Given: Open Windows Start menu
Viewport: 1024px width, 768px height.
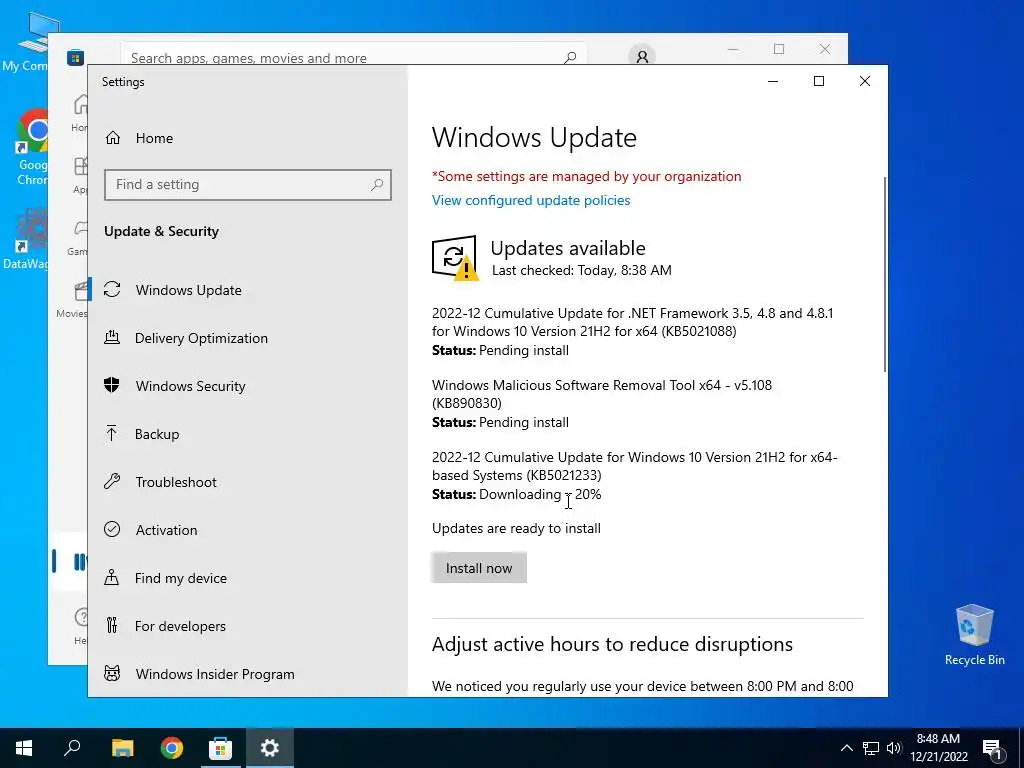Looking at the screenshot, I should click(24, 748).
